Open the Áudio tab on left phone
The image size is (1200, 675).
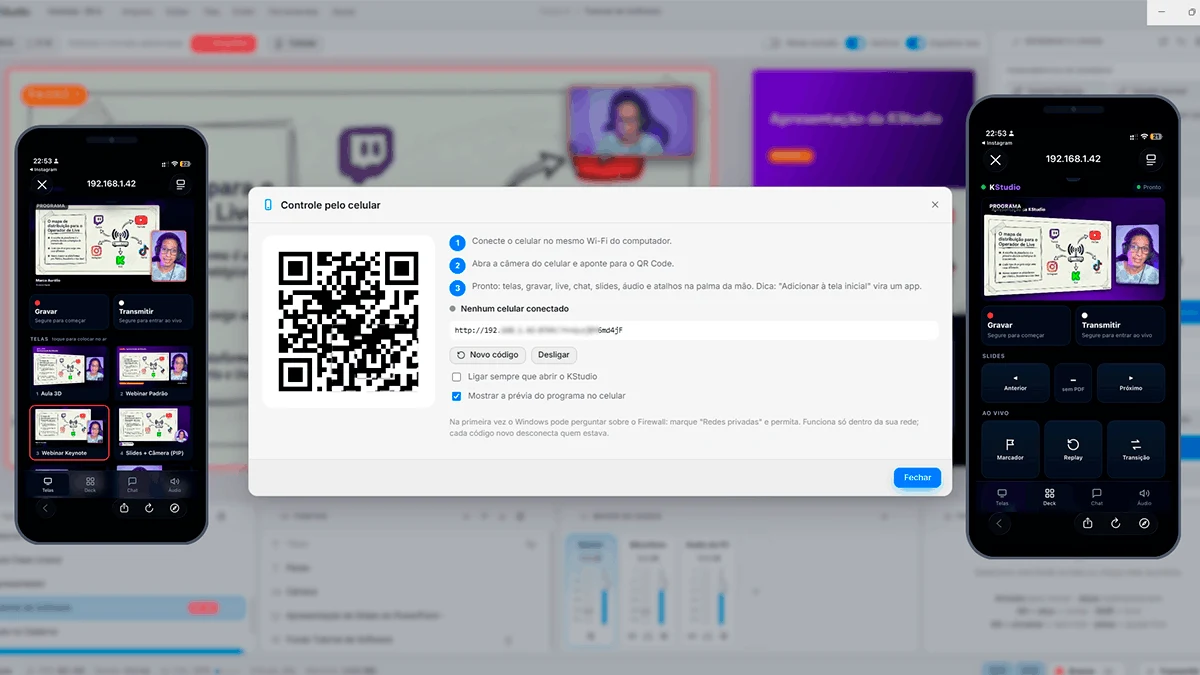(175, 485)
